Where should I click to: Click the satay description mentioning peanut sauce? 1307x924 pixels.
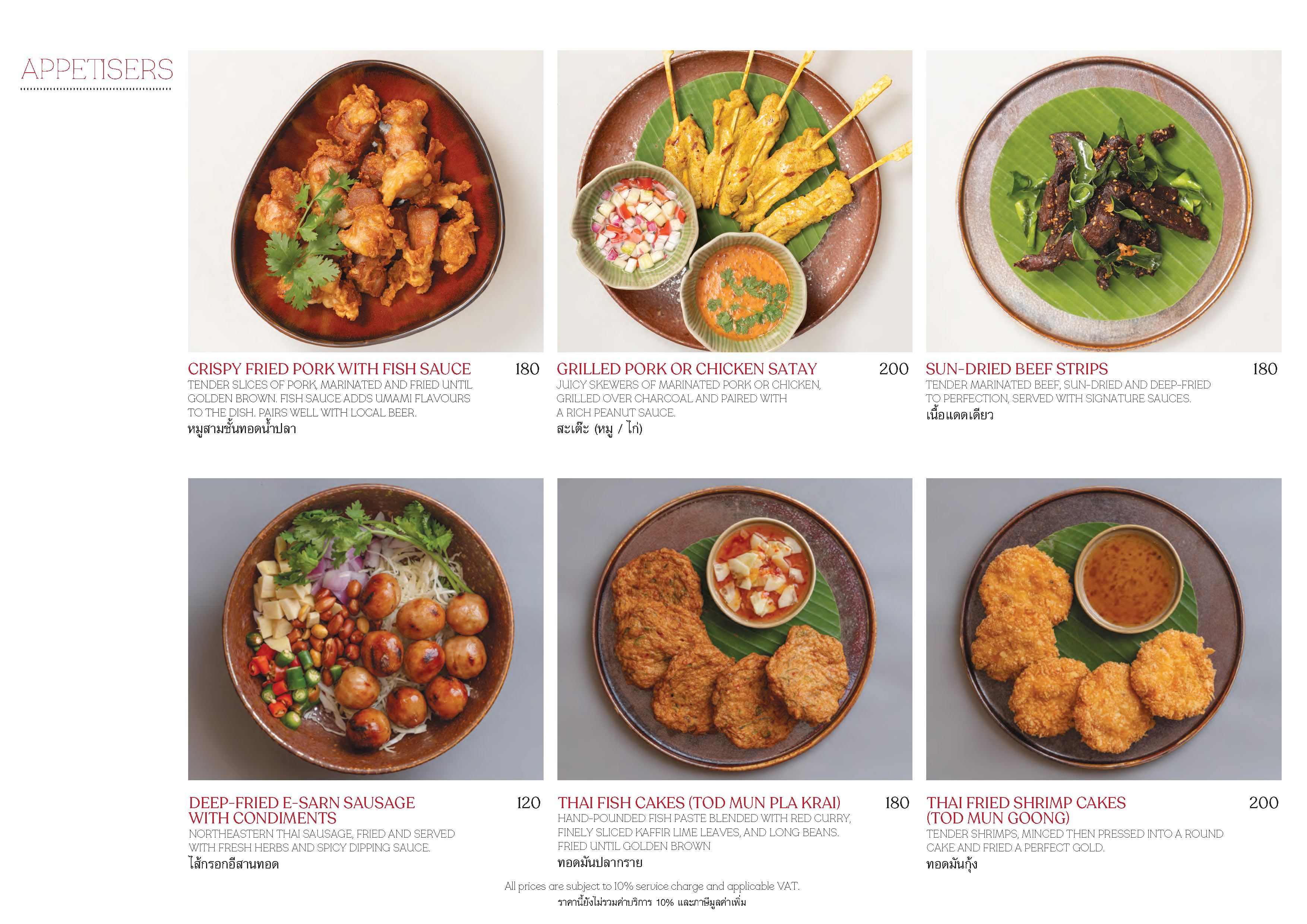689,398
